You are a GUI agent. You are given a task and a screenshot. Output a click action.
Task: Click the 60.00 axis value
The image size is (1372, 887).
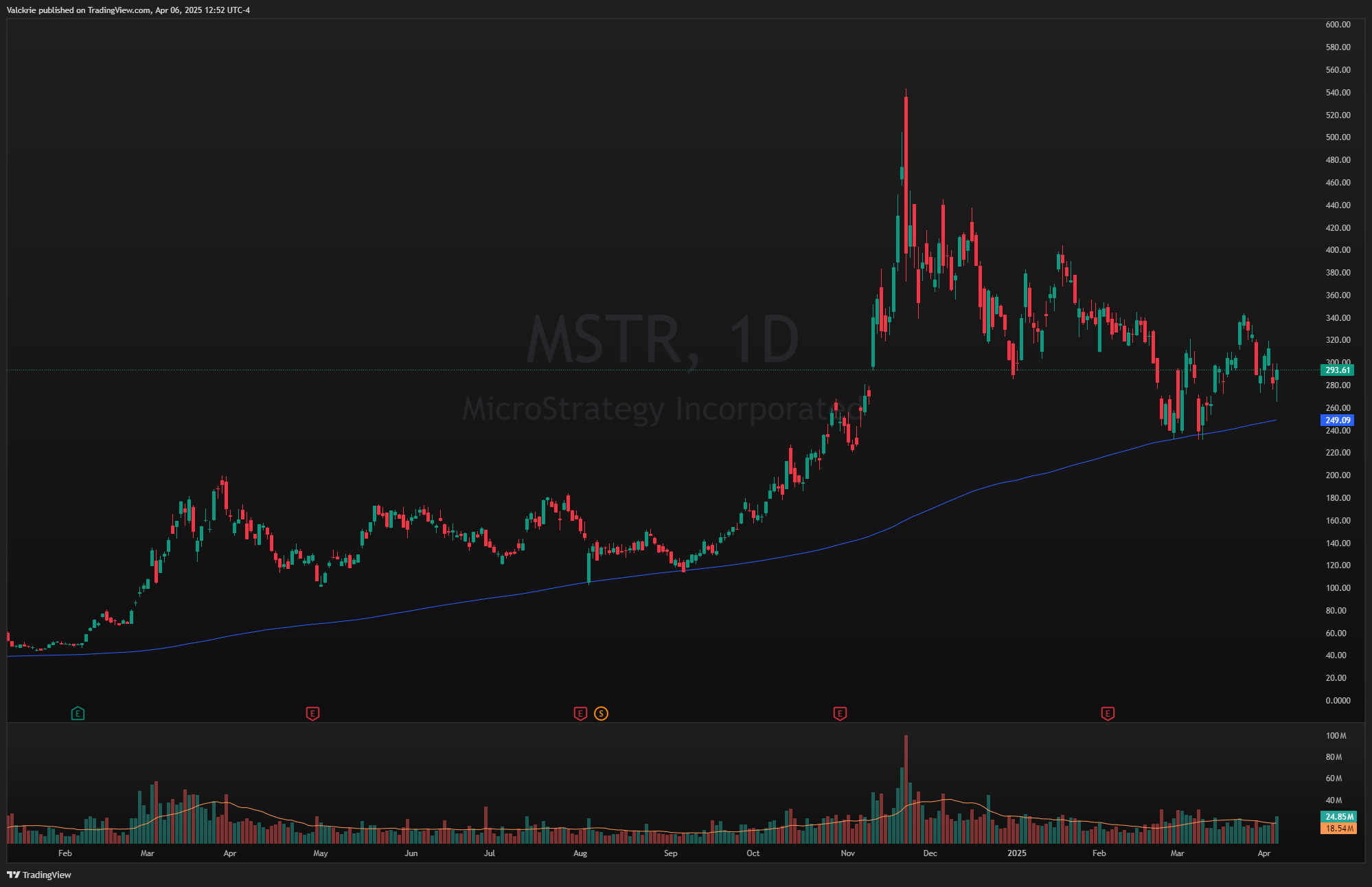click(x=1336, y=633)
